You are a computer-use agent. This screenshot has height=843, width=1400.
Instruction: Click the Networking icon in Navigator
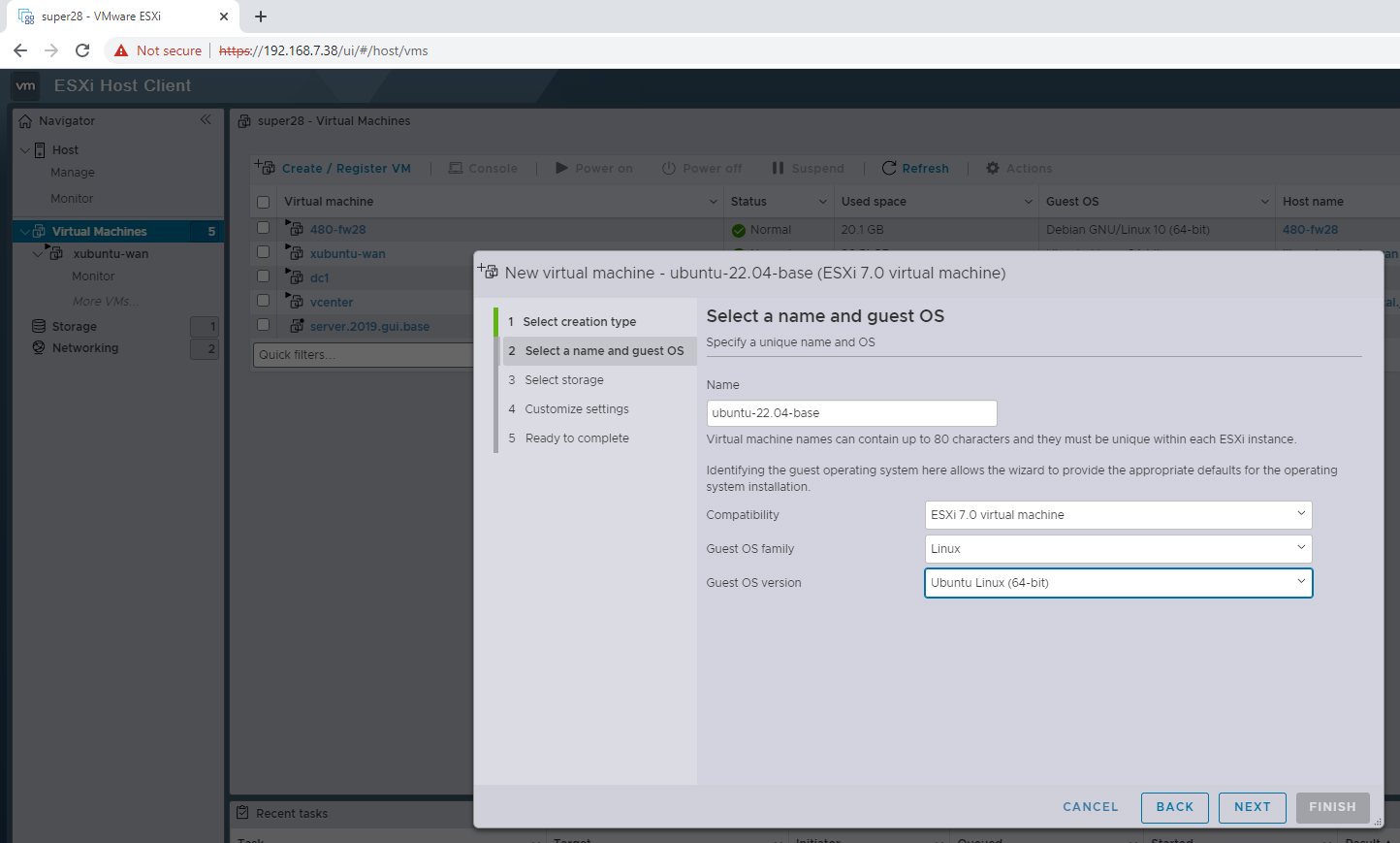point(39,347)
